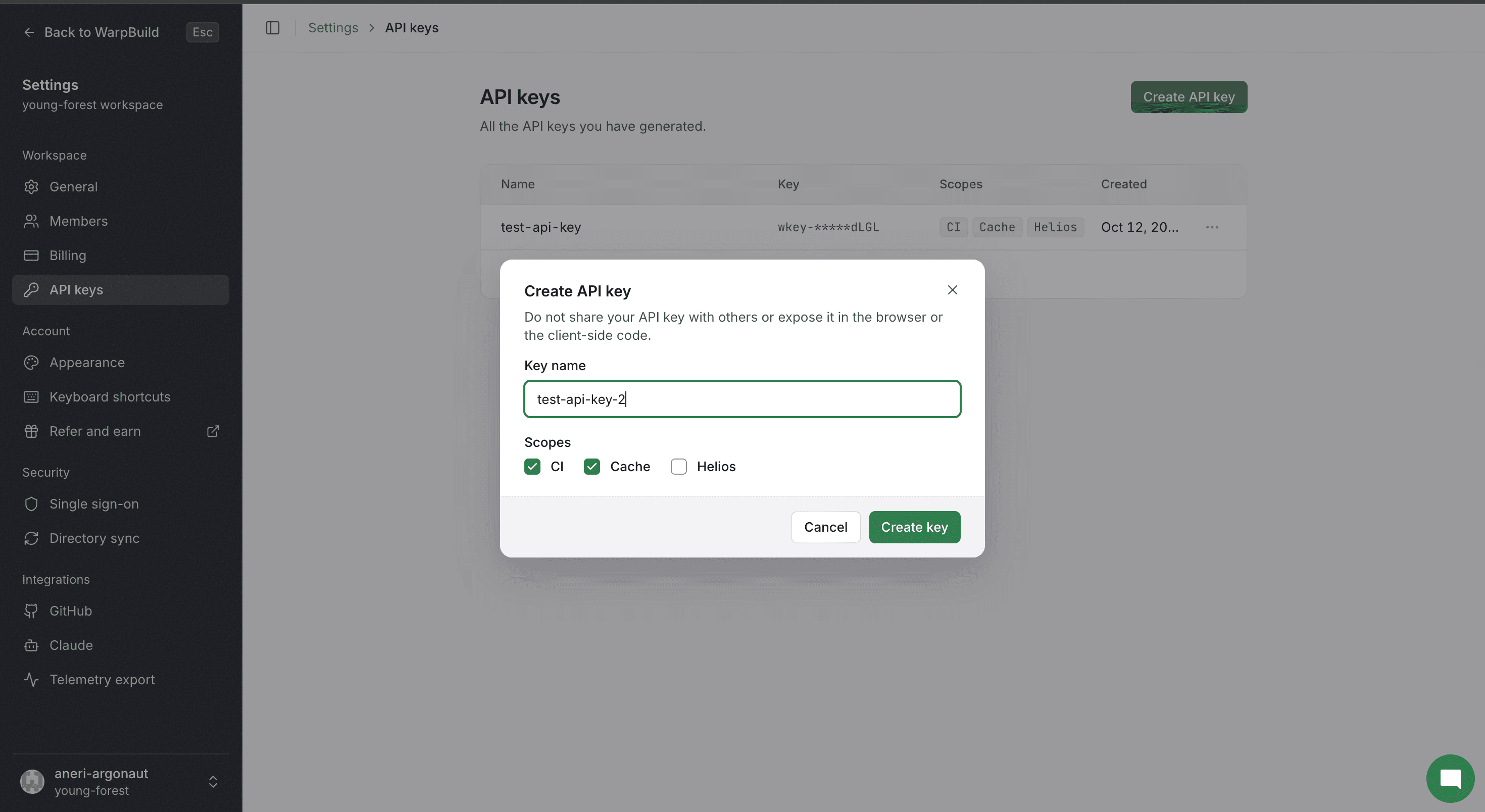
Task: Focus the Key name input field
Action: click(742, 399)
